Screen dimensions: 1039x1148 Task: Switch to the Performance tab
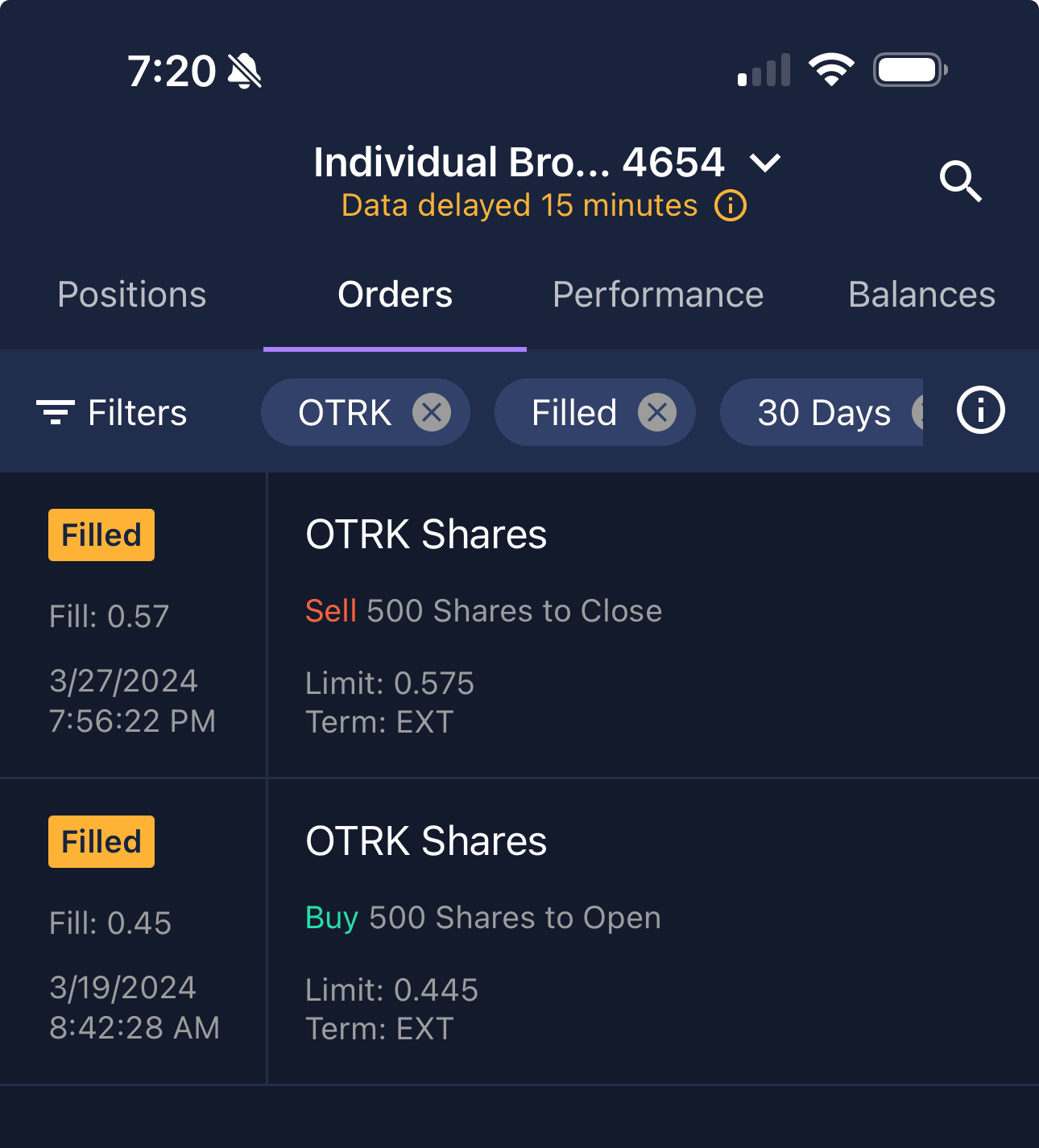(x=657, y=295)
